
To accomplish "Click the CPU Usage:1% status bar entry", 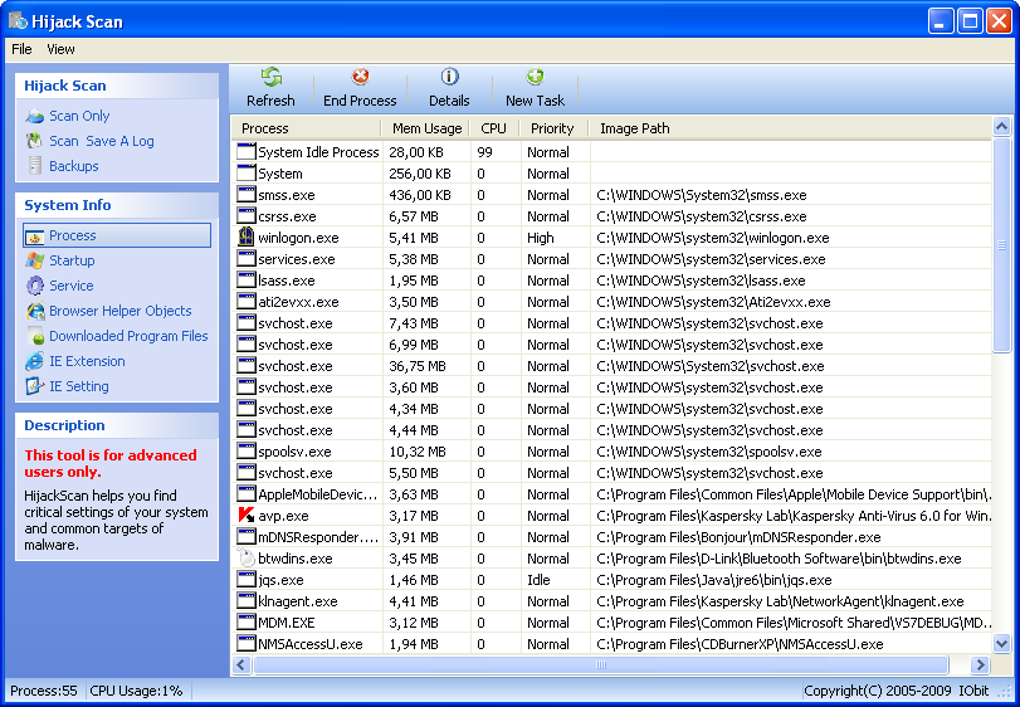I will click(x=136, y=691).
